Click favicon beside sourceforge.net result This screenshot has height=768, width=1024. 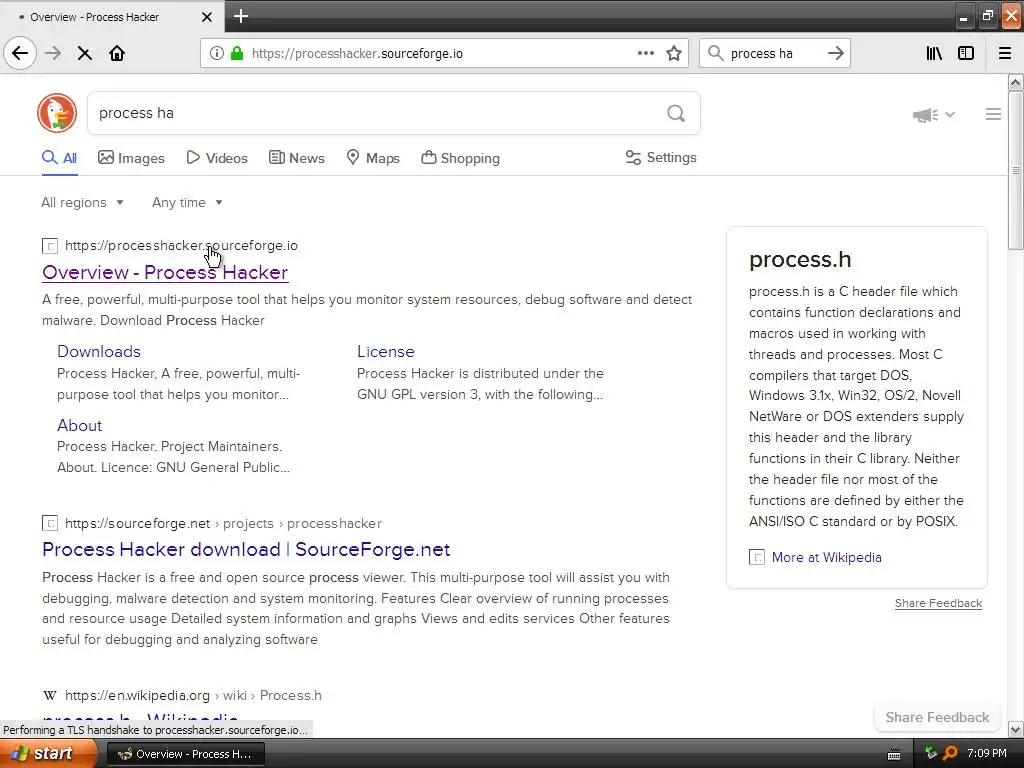tap(50, 523)
